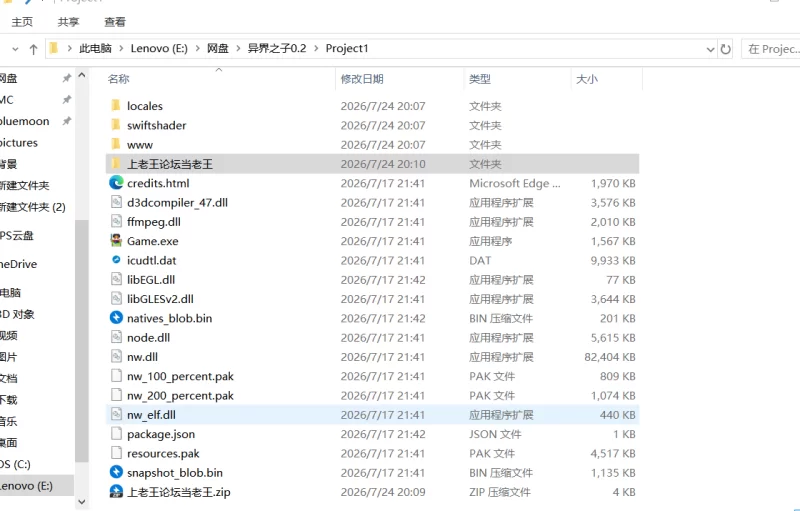This screenshot has width=800, height=511.
Task: Sort files by 大小 column
Action: (587, 79)
